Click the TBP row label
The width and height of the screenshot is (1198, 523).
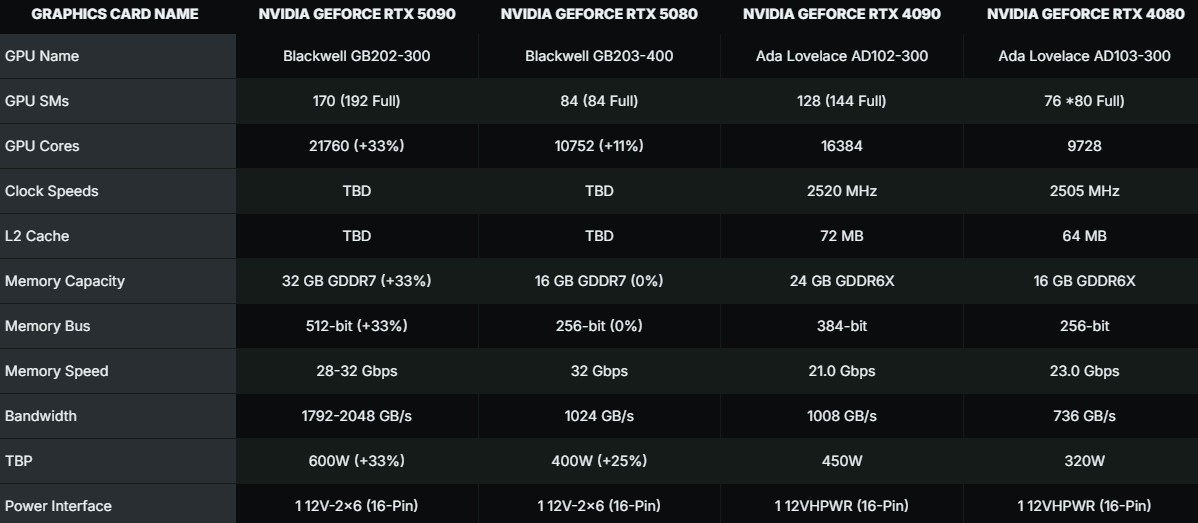(18, 461)
